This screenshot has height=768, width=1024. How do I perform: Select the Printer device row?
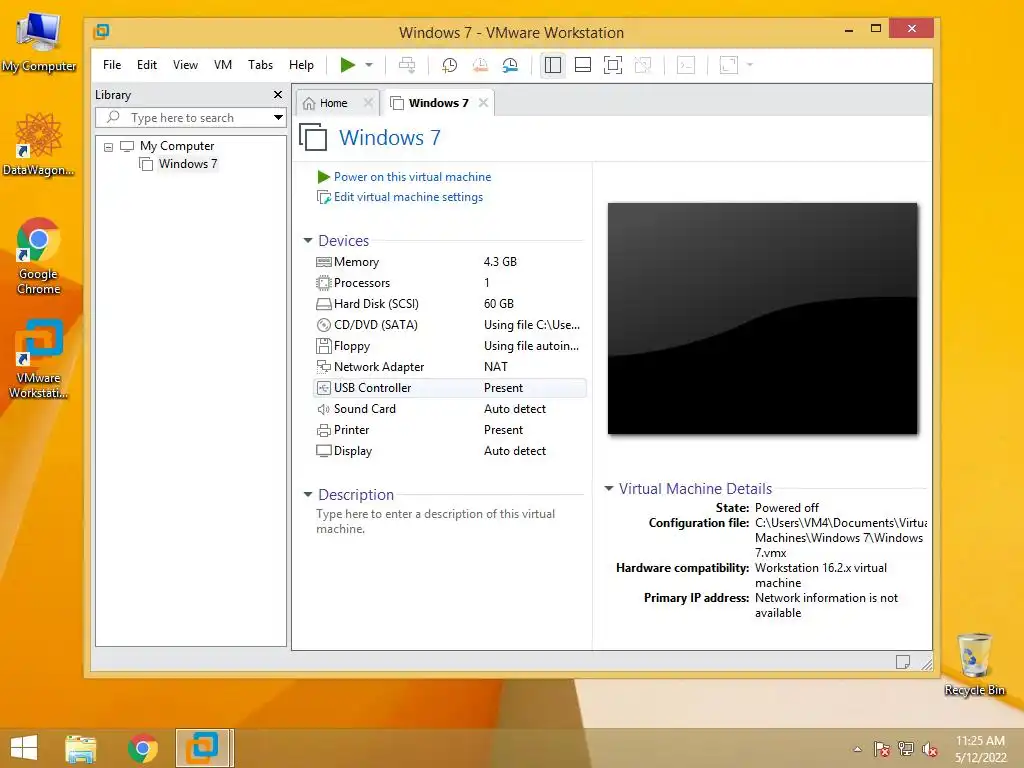[x=450, y=430]
